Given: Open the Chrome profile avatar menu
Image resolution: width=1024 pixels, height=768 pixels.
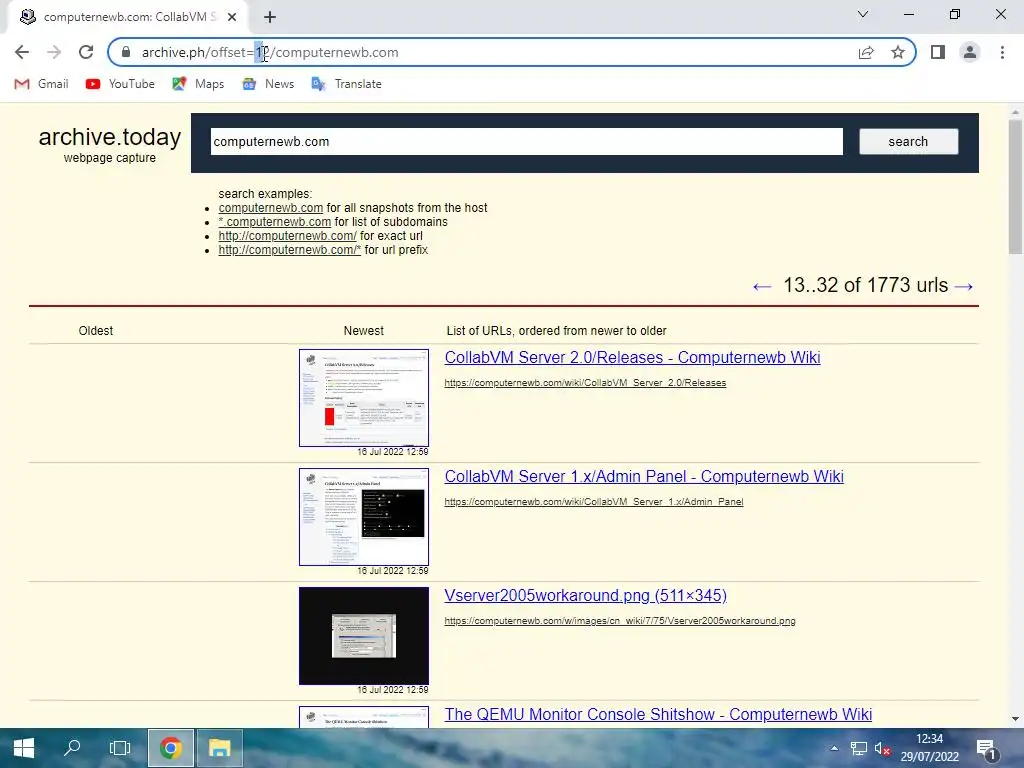Looking at the screenshot, I should coord(970,52).
